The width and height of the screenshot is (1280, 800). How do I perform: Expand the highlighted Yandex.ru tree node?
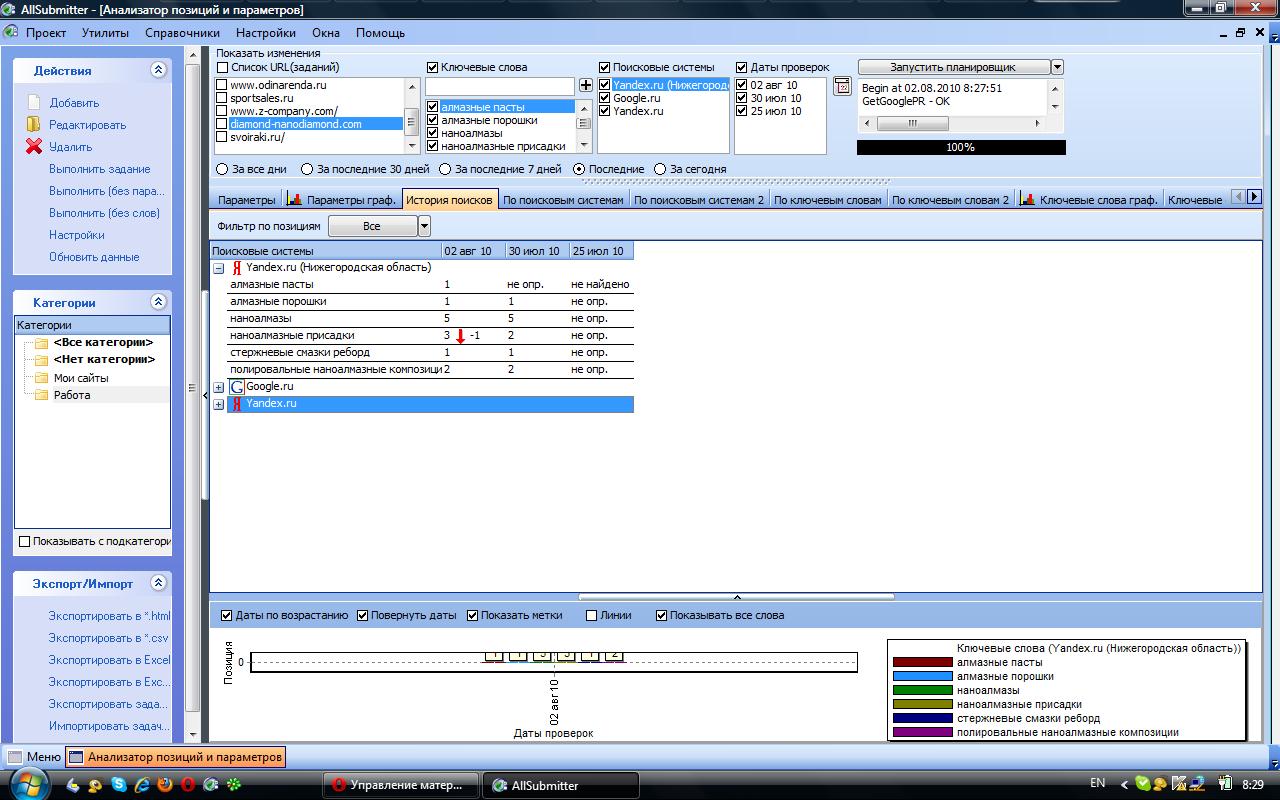(x=219, y=404)
